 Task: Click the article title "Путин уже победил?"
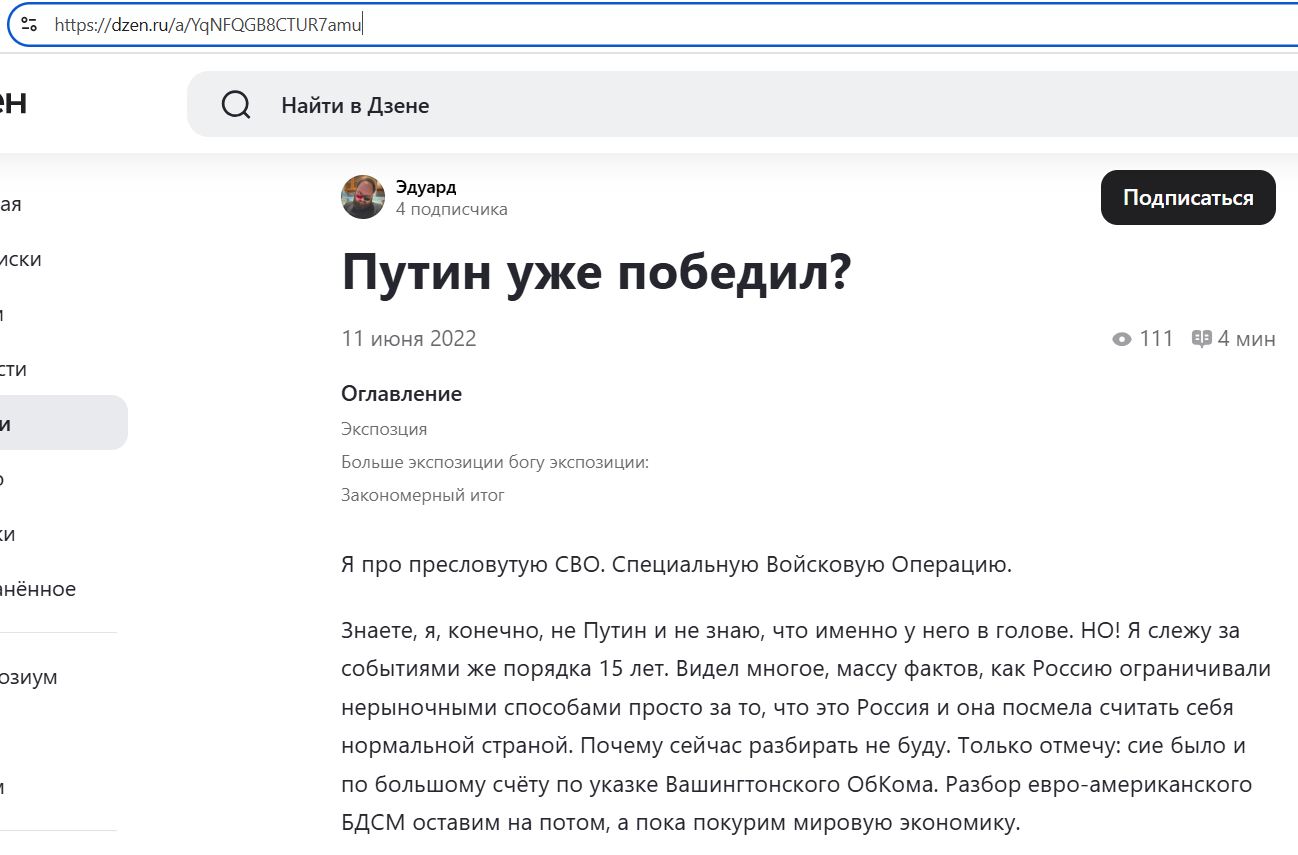pos(596,271)
